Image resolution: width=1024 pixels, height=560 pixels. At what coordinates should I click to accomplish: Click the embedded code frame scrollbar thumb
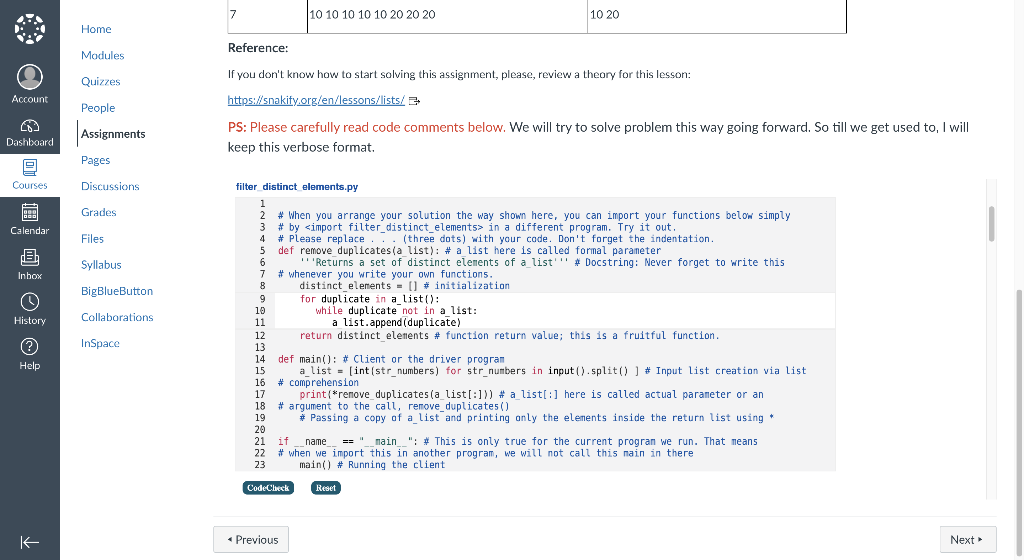click(x=991, y=224)
